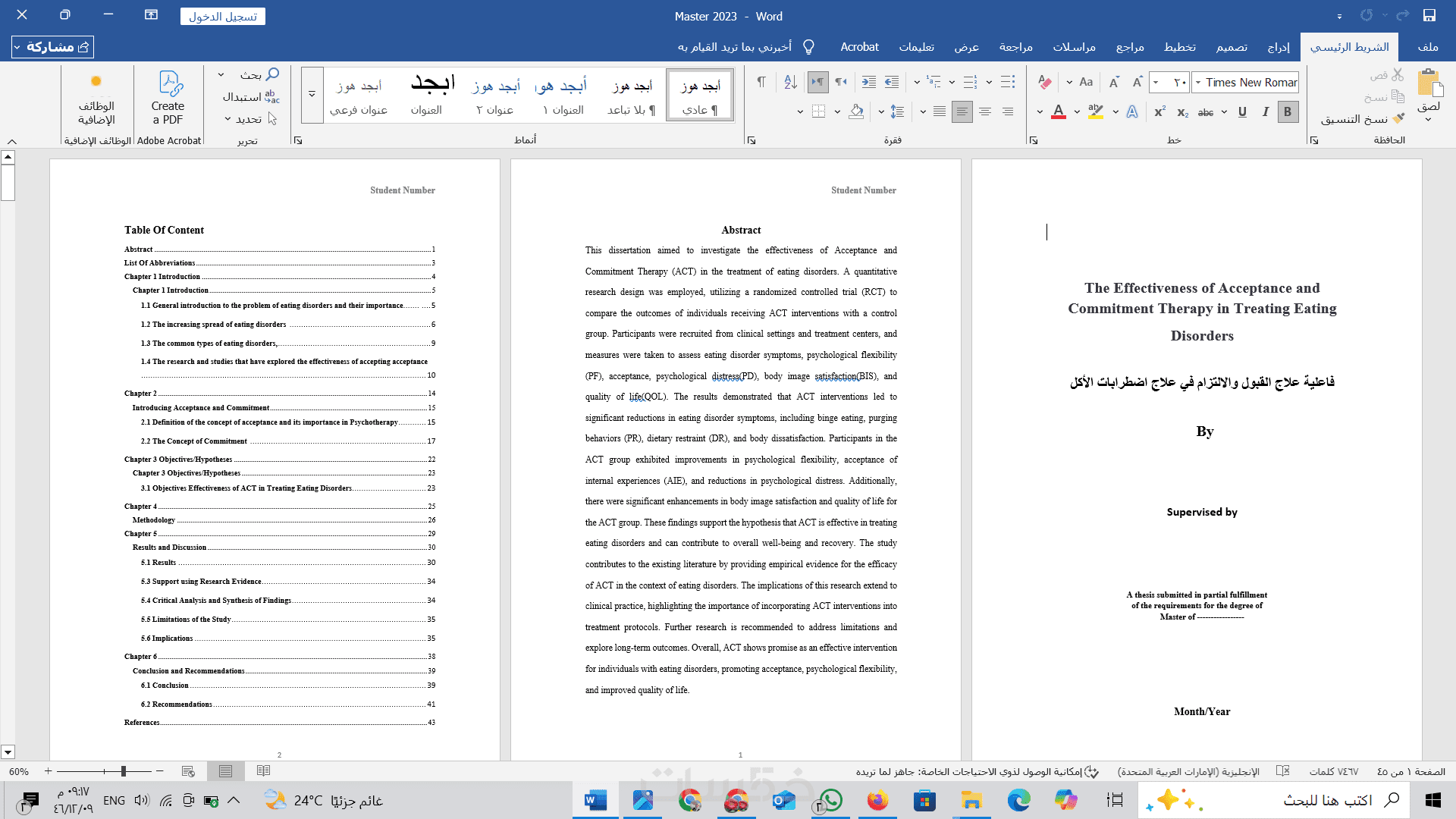Click the Clear All Formatting eraser icon
The width and height of the screenshot is (1456, 819).
(1044, 83)
